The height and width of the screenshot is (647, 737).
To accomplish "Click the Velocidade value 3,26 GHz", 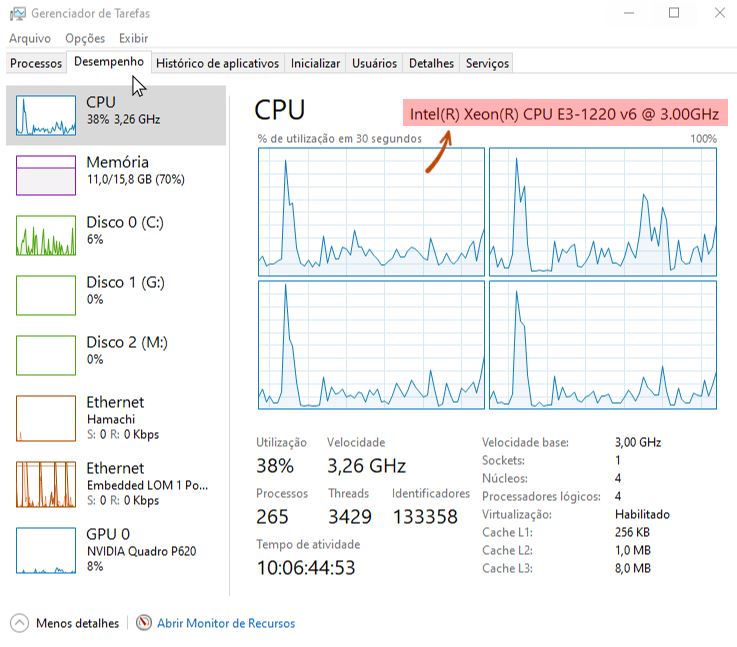I will coord(366,466).
